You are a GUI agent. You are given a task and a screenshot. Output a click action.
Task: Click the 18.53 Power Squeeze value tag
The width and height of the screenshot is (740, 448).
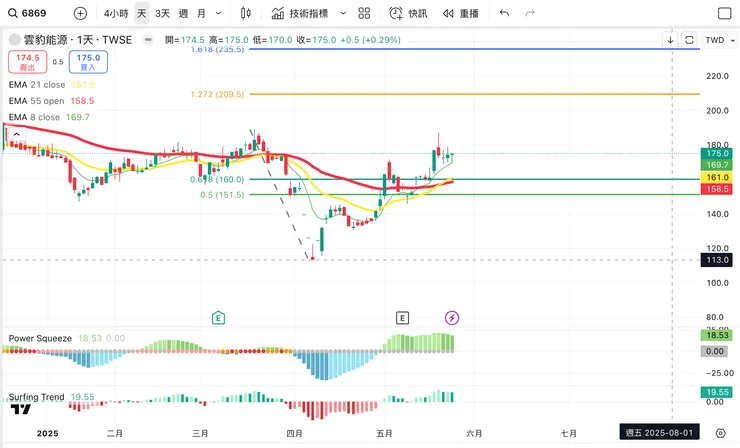click(717, 335)
